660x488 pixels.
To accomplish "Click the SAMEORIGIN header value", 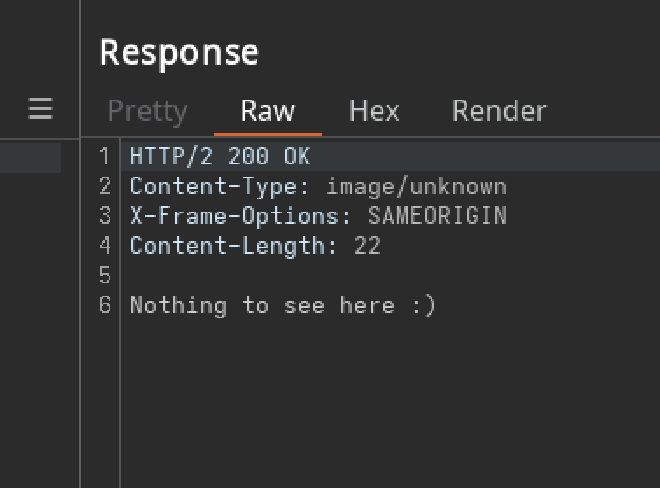I will [437, 216].
